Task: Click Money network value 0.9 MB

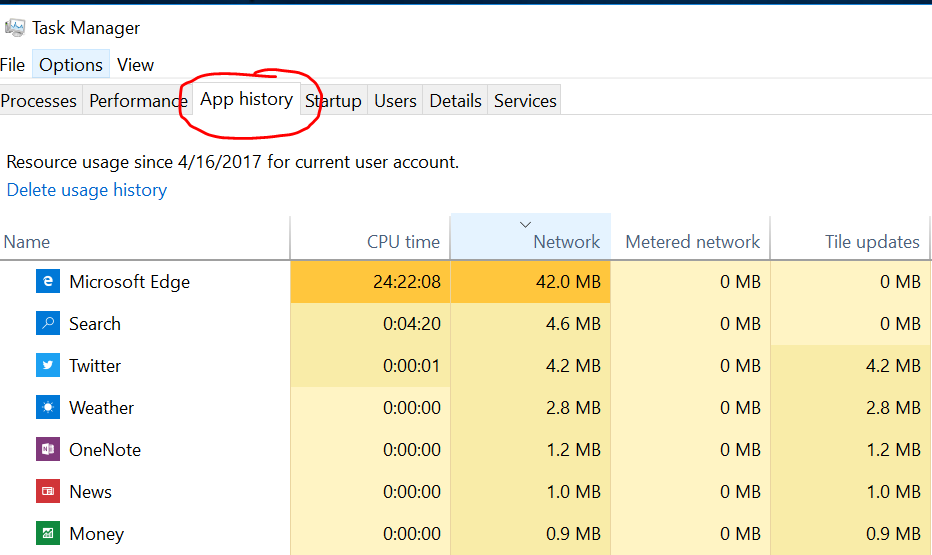Action: (x=573, y=534)
